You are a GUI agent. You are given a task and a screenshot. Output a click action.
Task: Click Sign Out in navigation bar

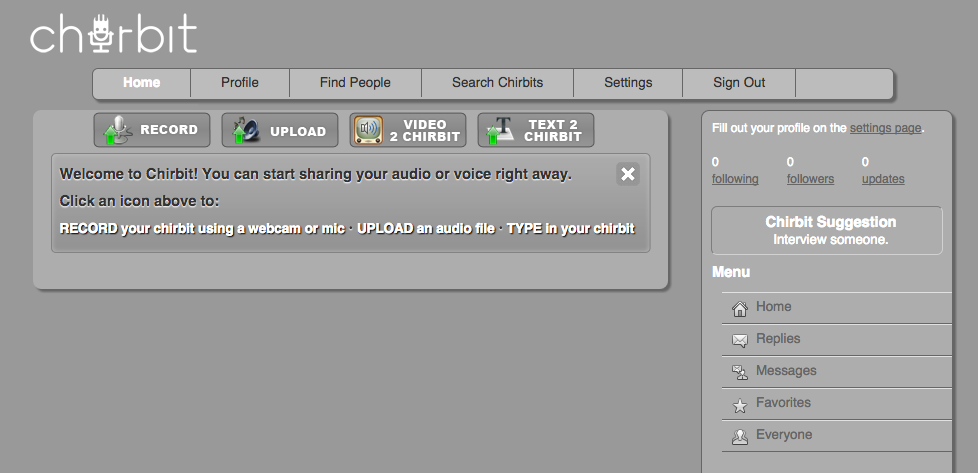point(739,83)
